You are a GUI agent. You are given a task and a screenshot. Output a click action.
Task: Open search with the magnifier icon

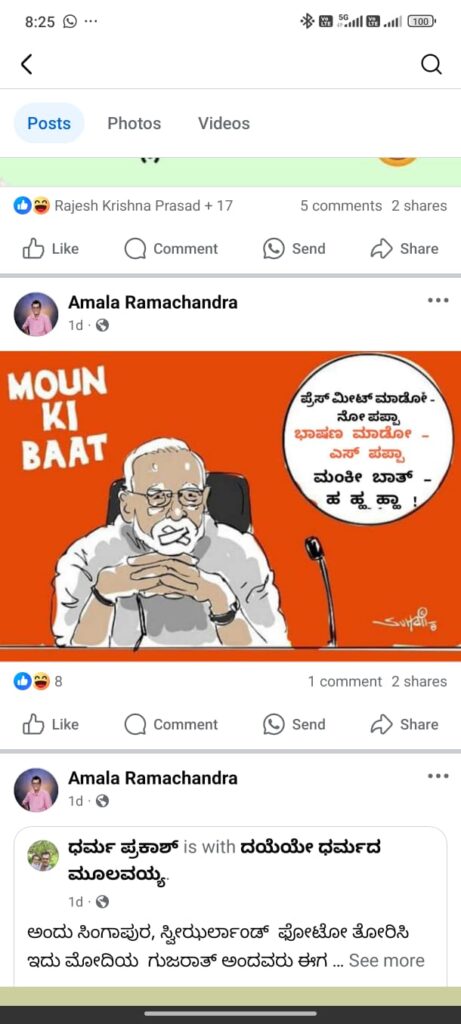click(431, 64)
